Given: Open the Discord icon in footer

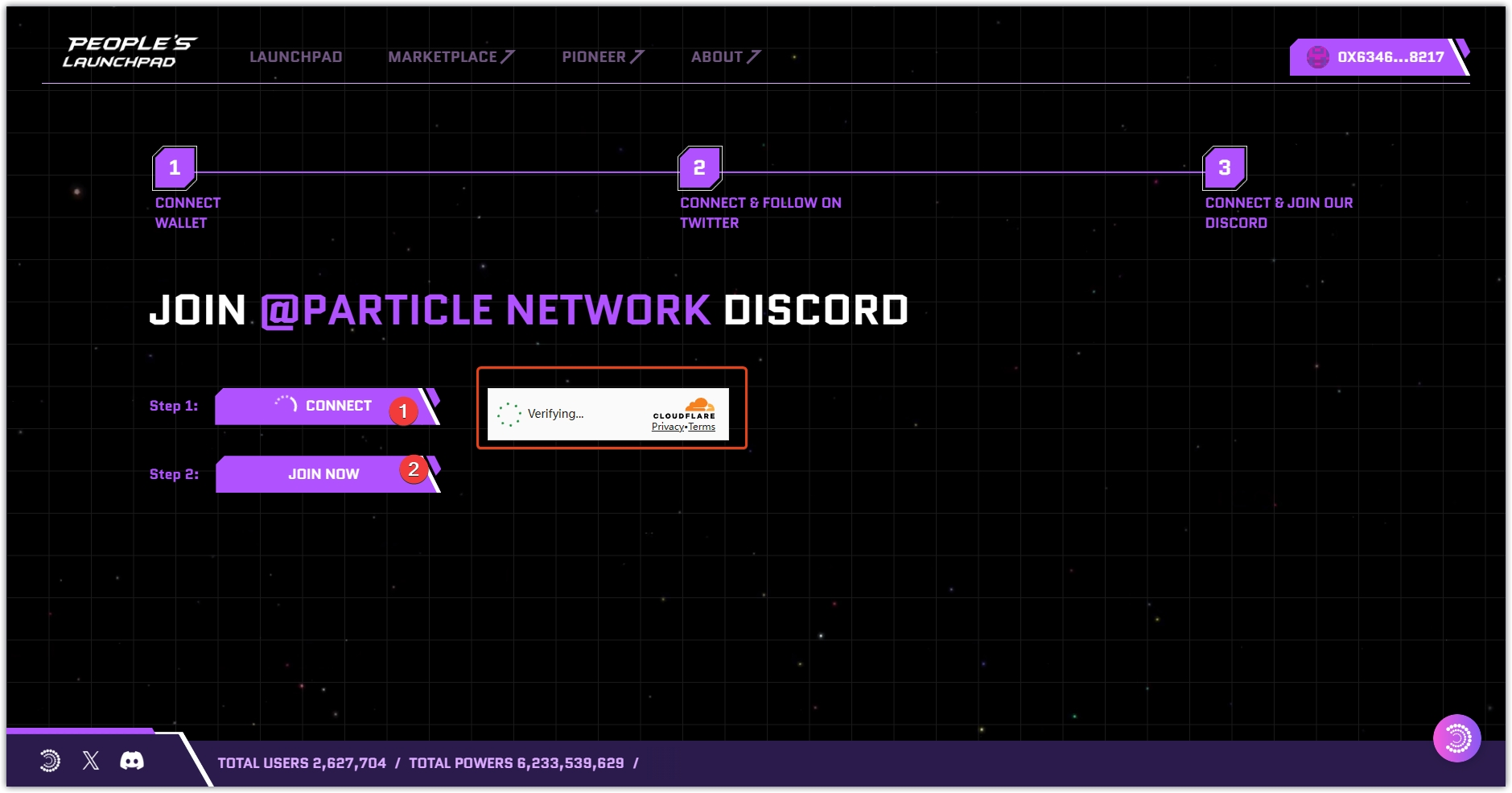Looking at the screenshot, I should [x=132, y=761].
